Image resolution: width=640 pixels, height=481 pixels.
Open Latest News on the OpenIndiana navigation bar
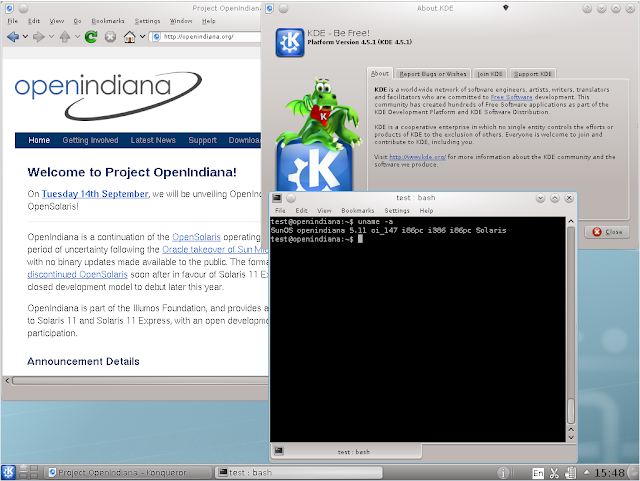pos(153,140)
